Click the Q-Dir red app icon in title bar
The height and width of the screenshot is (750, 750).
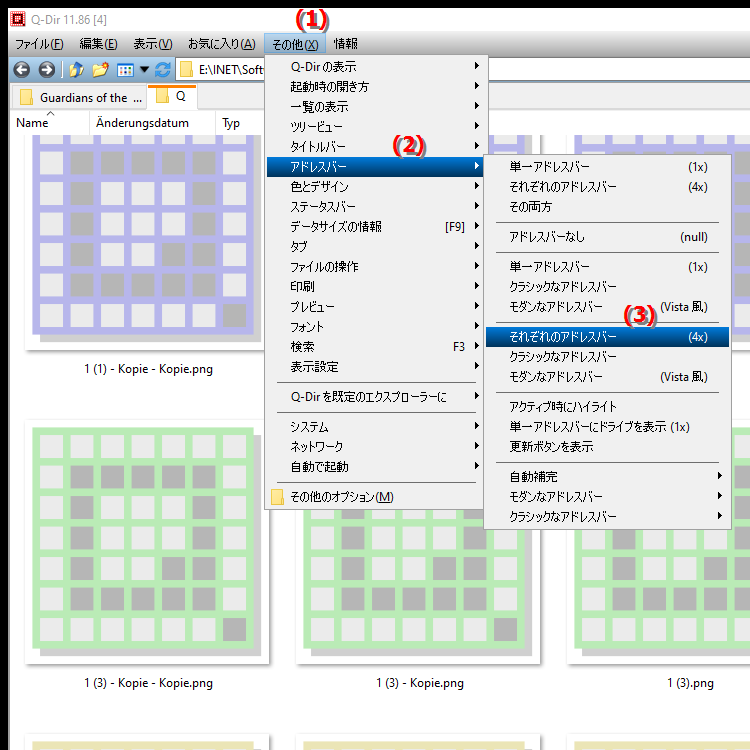18,19
